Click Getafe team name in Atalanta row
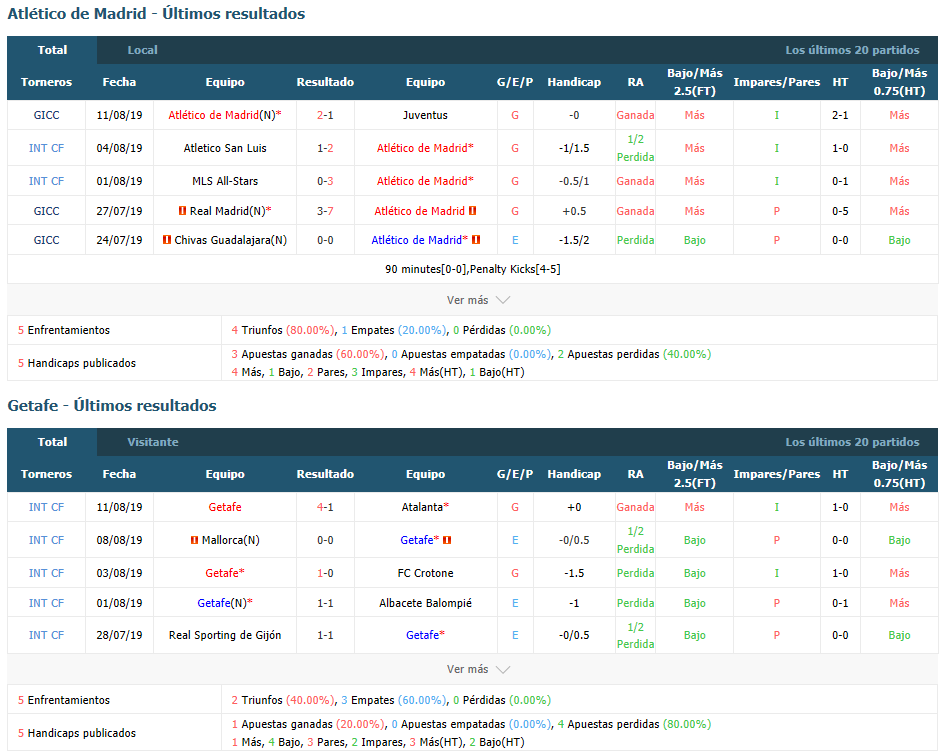 [225, 507]
